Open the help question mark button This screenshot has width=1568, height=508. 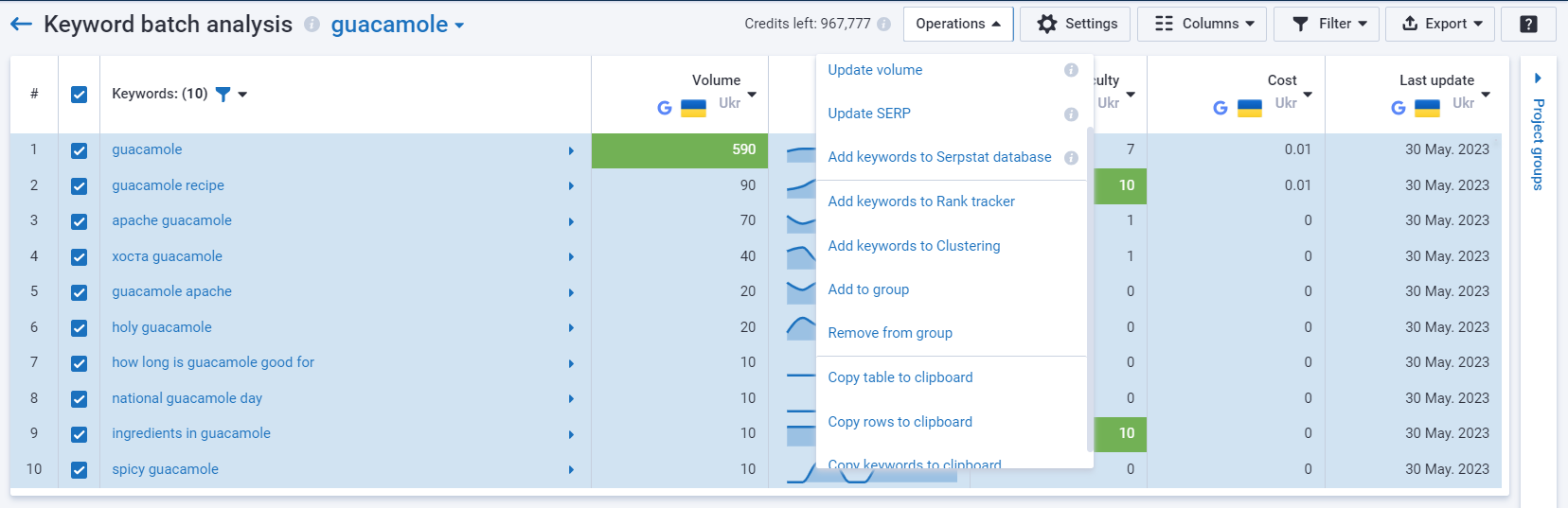(1528, 25)
